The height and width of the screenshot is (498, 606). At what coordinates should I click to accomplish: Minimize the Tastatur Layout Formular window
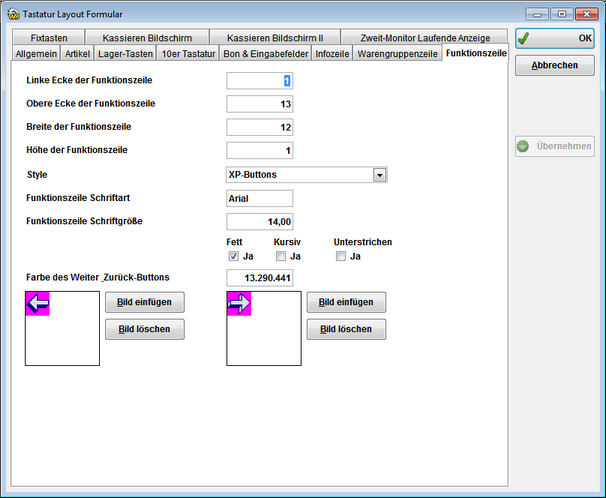[537, 14]
